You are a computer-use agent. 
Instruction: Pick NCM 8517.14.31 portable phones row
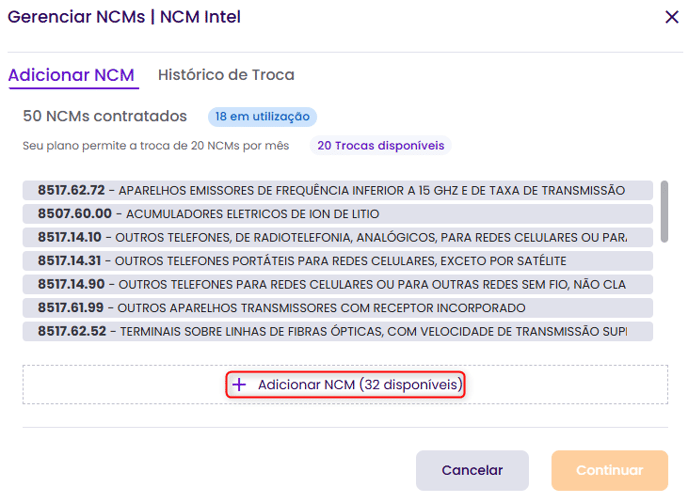338,261
